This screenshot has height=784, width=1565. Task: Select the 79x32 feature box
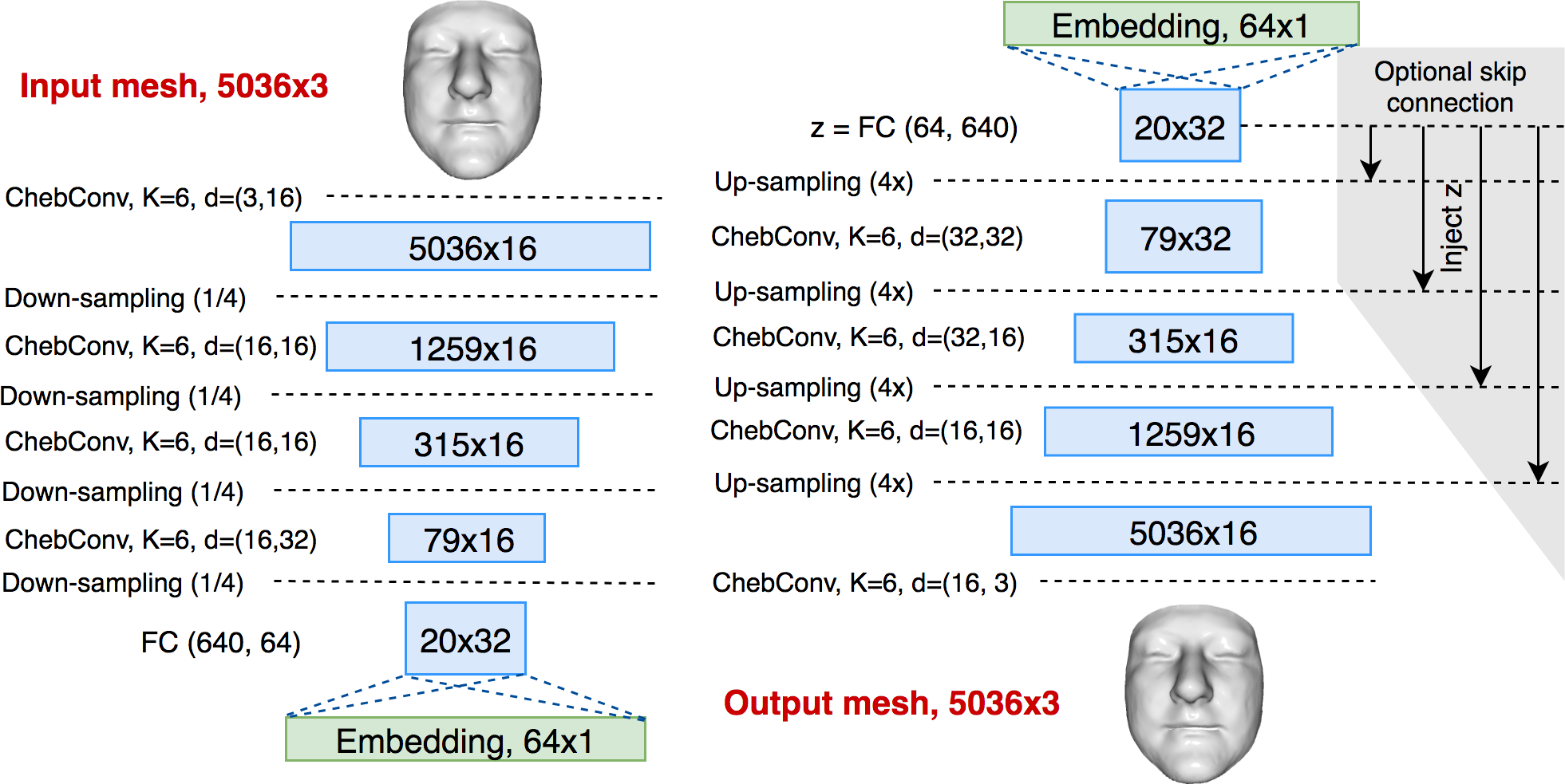pos(1184,237)
